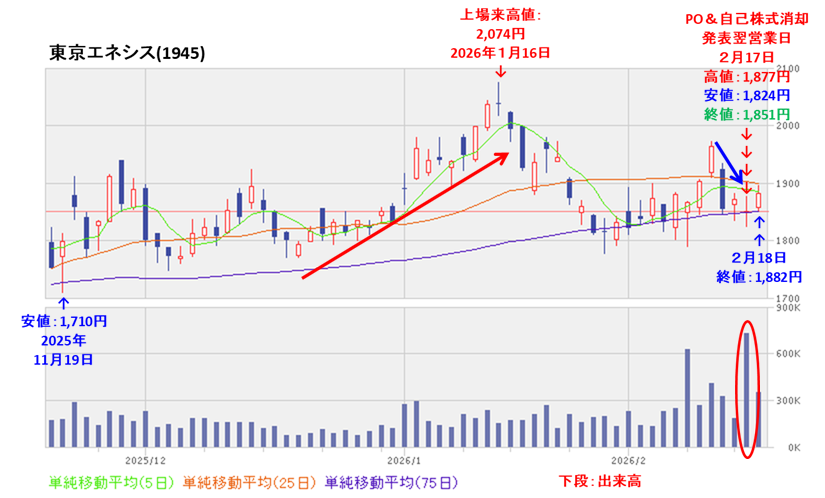Select the blue 安値:1,824円 label

tap(746, 96)
